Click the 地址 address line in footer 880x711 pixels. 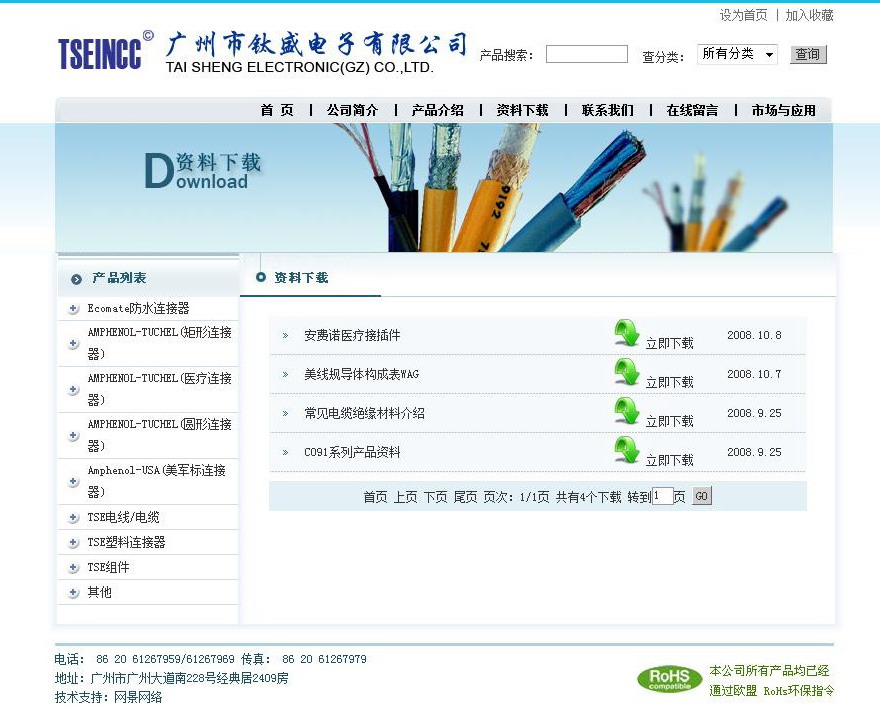pyautogui.click(x=172, y=678)
